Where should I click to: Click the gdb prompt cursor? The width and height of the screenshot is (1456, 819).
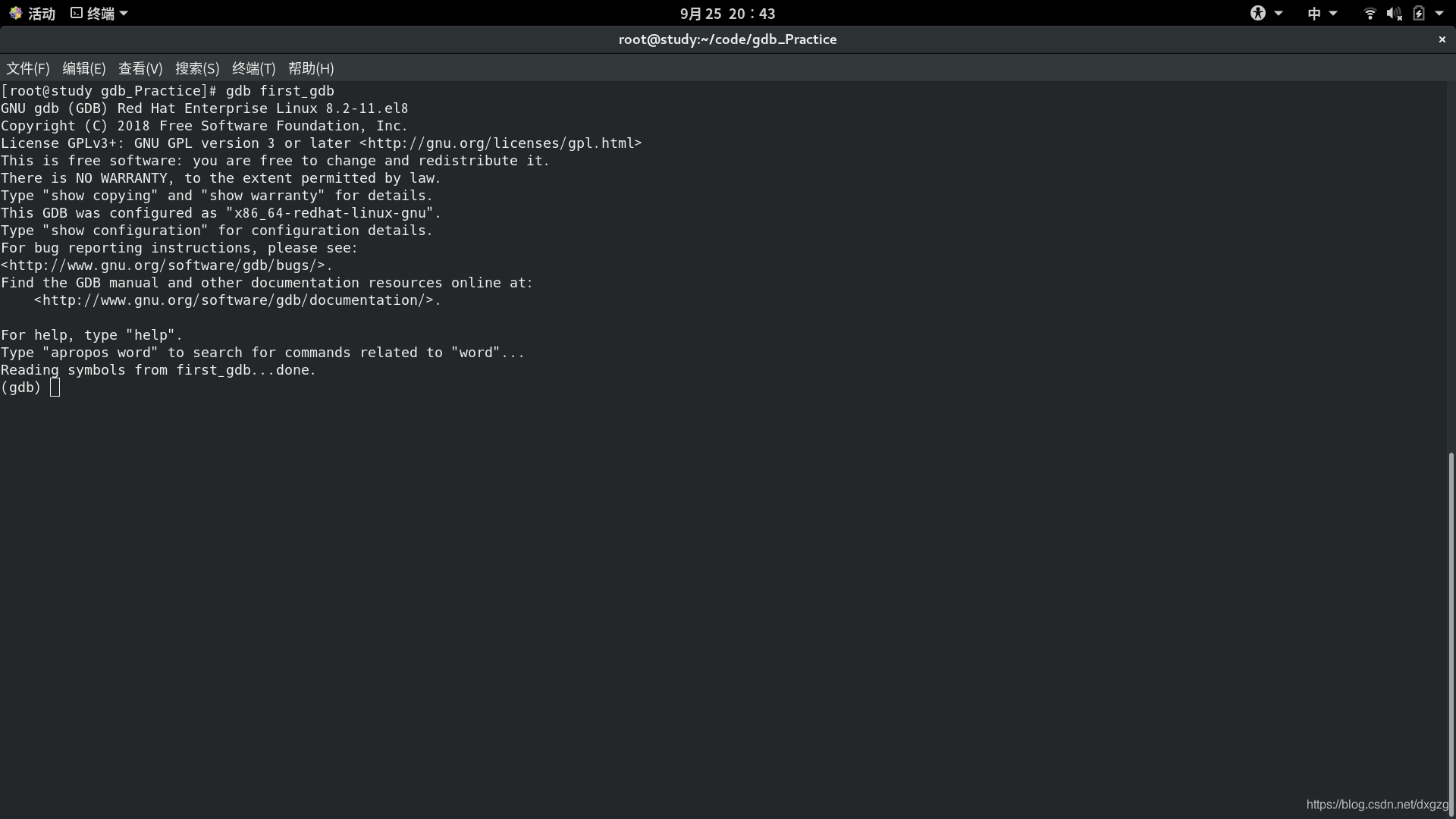click(55, 388)
